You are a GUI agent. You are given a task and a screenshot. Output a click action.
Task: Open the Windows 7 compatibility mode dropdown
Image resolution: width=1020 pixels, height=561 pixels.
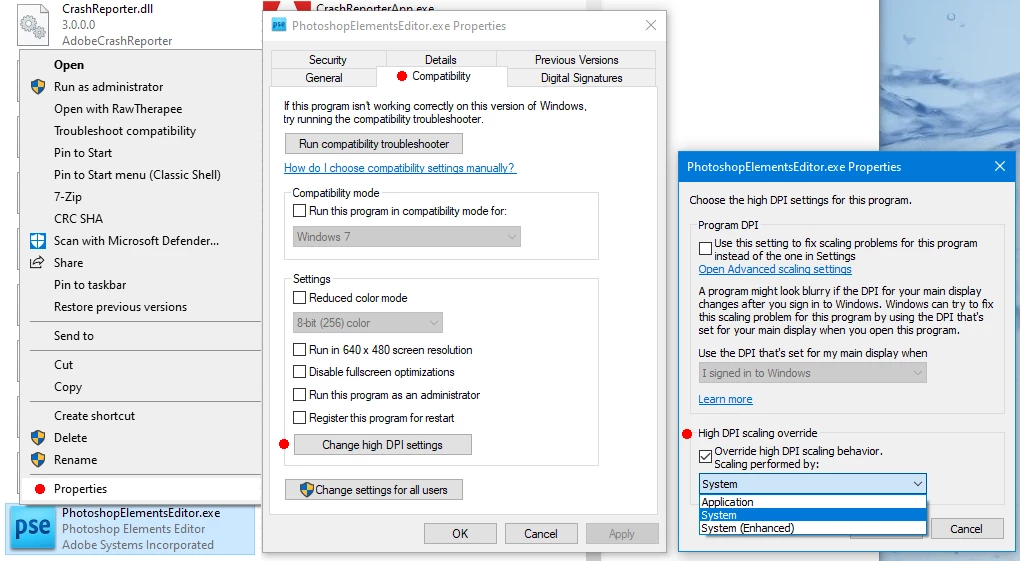point(407,237)
